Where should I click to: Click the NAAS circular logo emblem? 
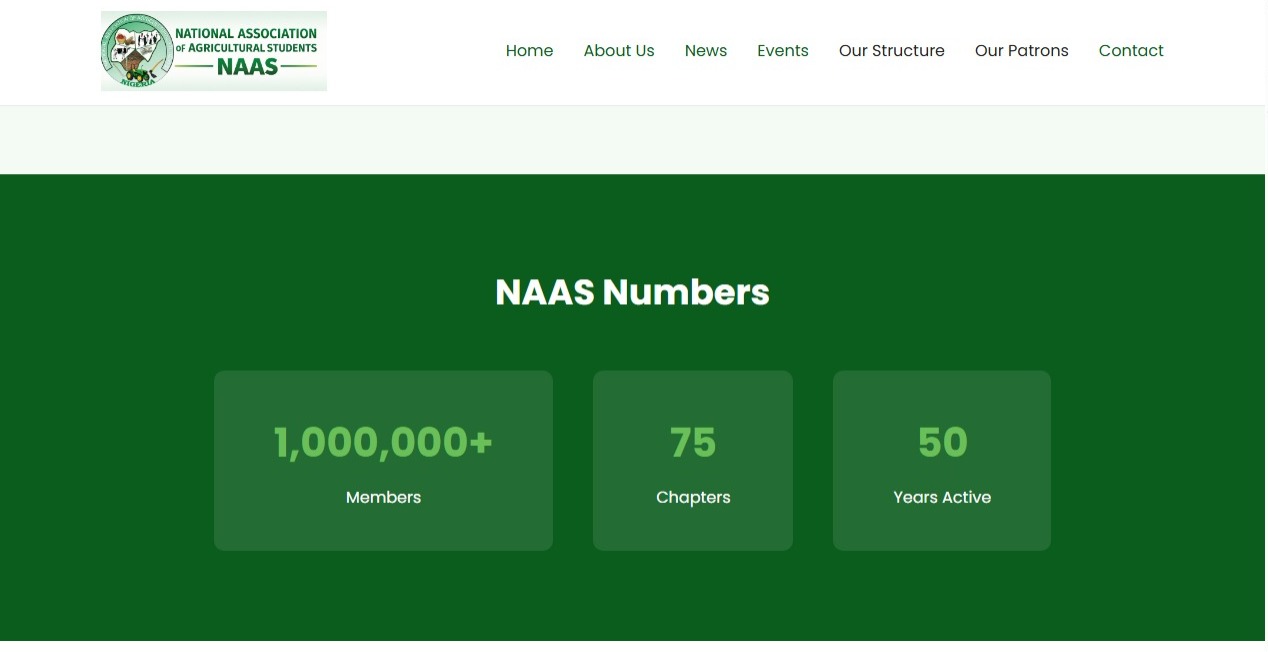point(137,50)
